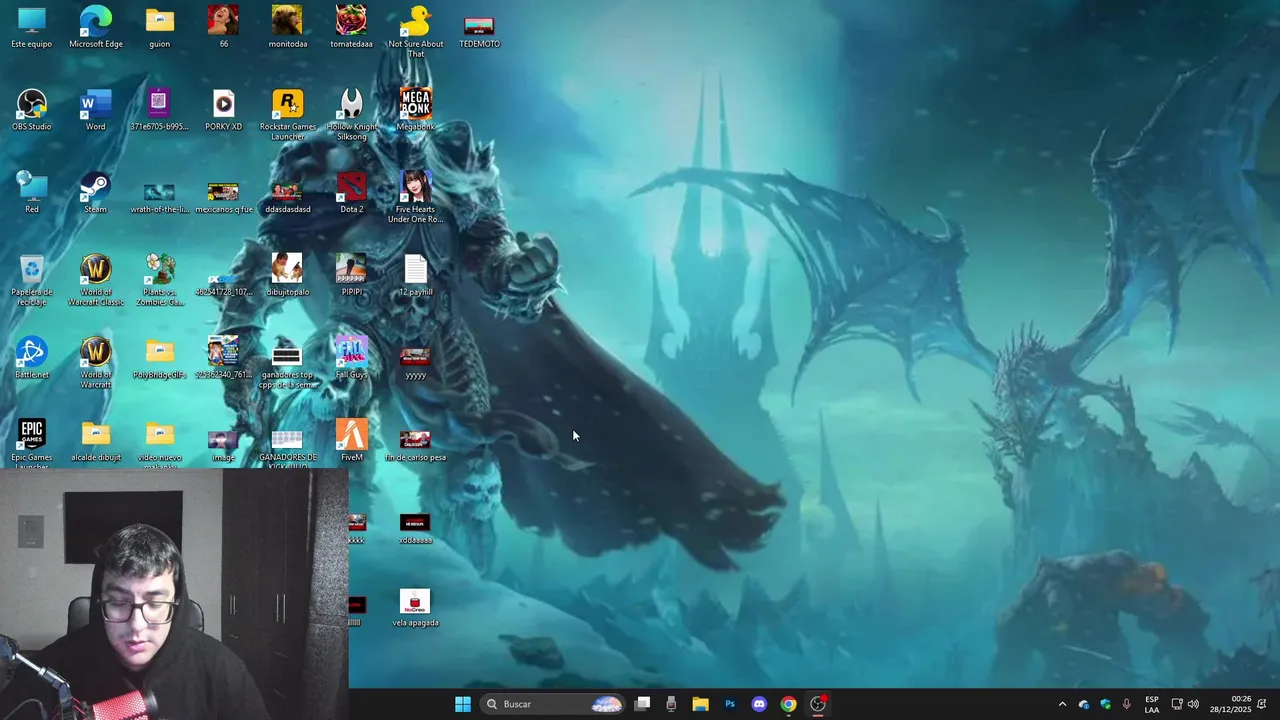Screen dimensions: 1280x720
Task: Open Task View on the taskbar
Action: 643,704
